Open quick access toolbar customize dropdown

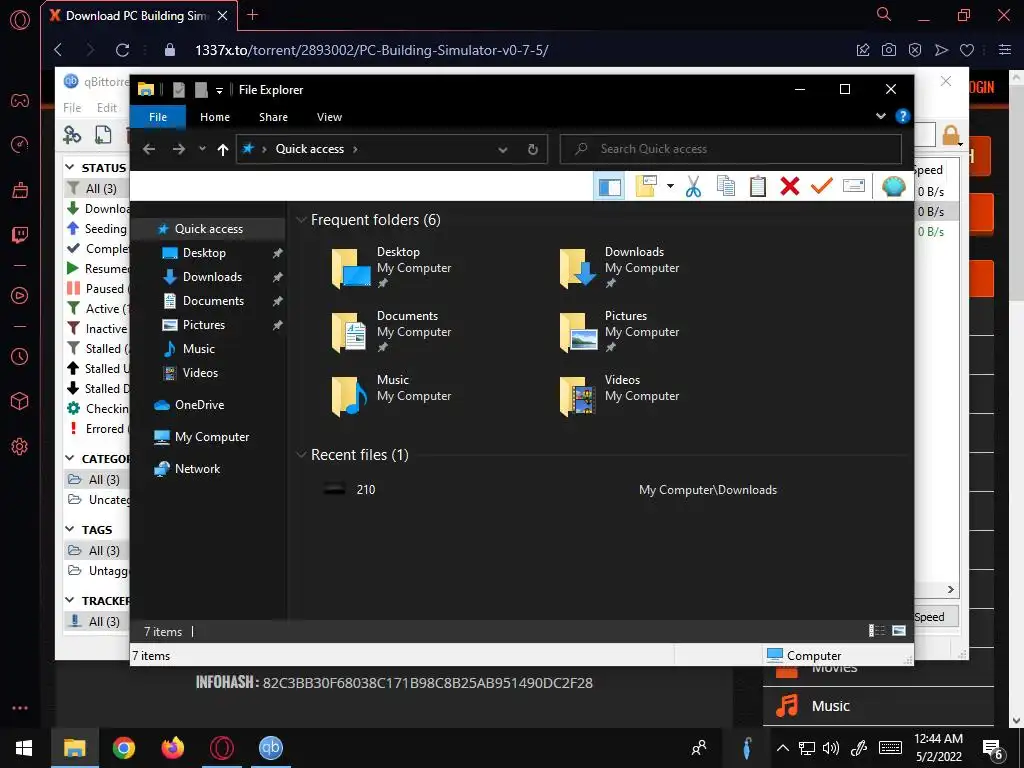(219, 90)
